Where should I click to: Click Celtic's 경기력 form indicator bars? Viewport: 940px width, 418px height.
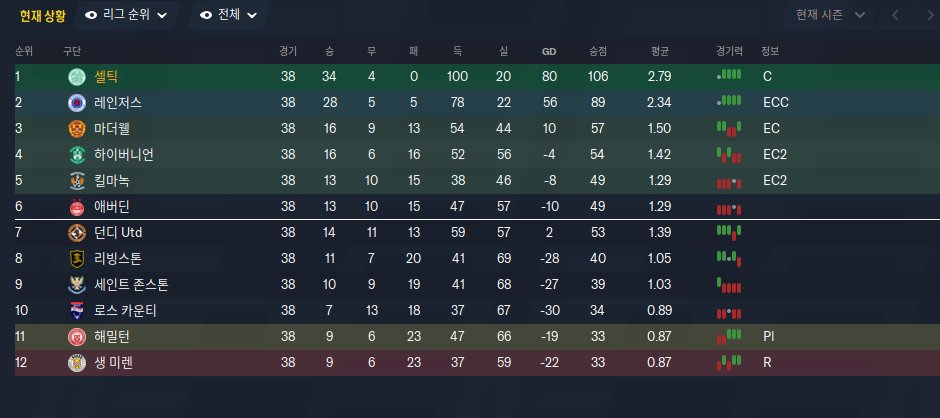coord(729,76)
